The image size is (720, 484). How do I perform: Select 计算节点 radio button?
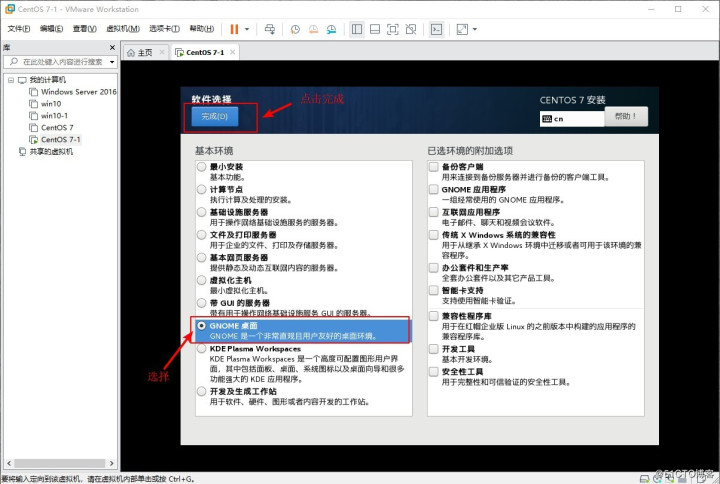point(201,189)
